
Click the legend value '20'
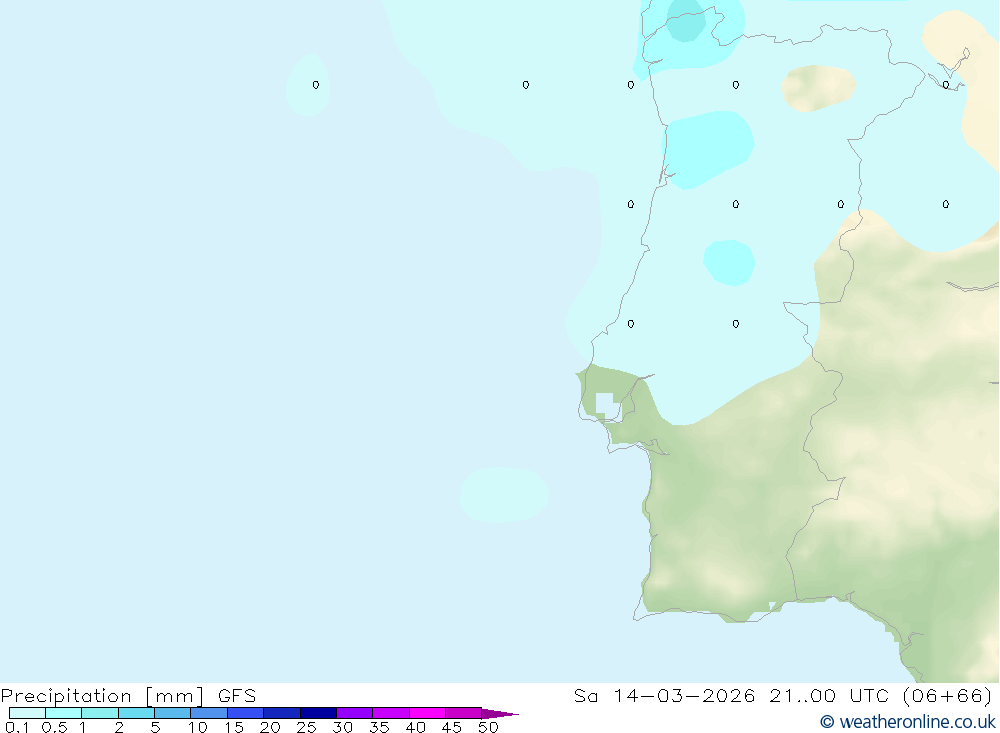pos(270,727)
